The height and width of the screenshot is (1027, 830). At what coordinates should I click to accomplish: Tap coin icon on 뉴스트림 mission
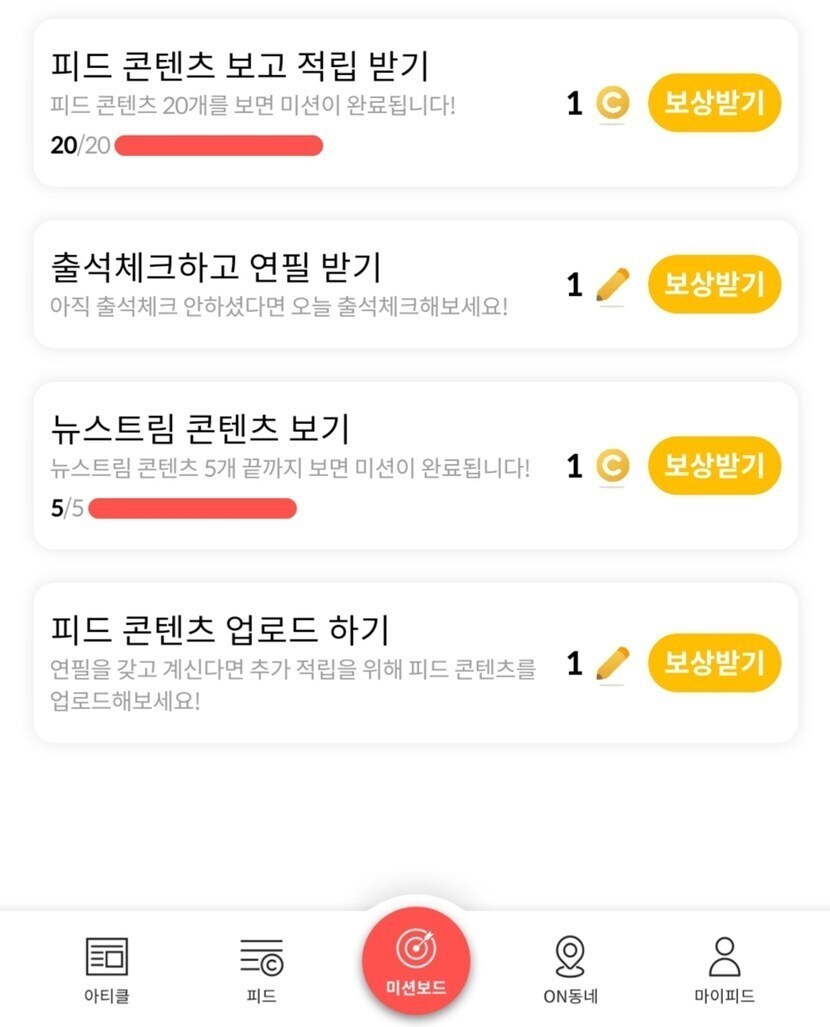point(612,466)
